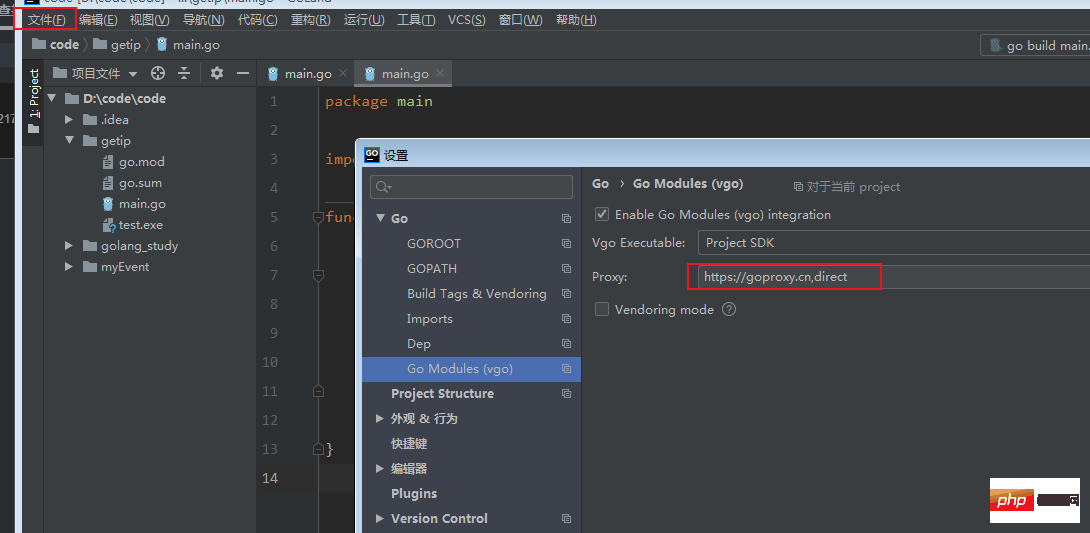Open the 窗口(W) menu
Screen dimensions: 1090x533
tap(521, 19)
